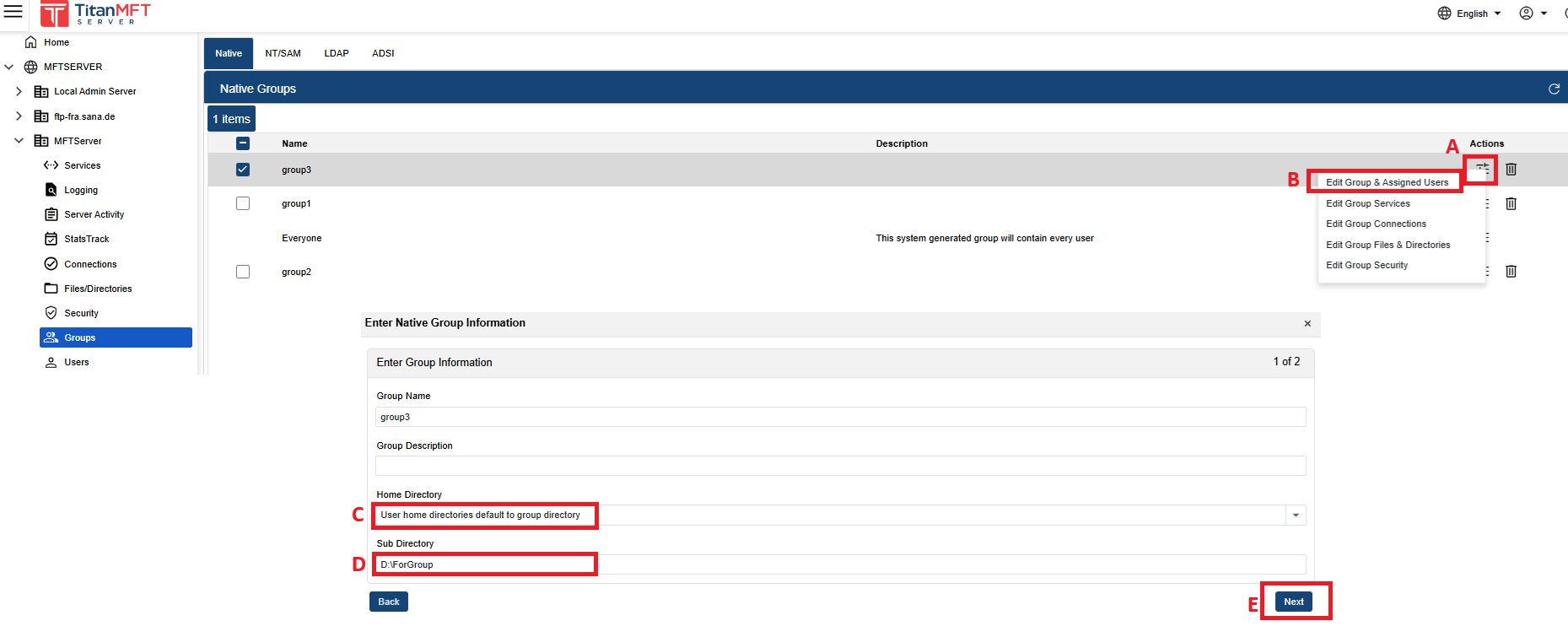Click the refresh icon in Native Groups header
This screenshot has height=637, width=1568.
tap(1554, 89)
